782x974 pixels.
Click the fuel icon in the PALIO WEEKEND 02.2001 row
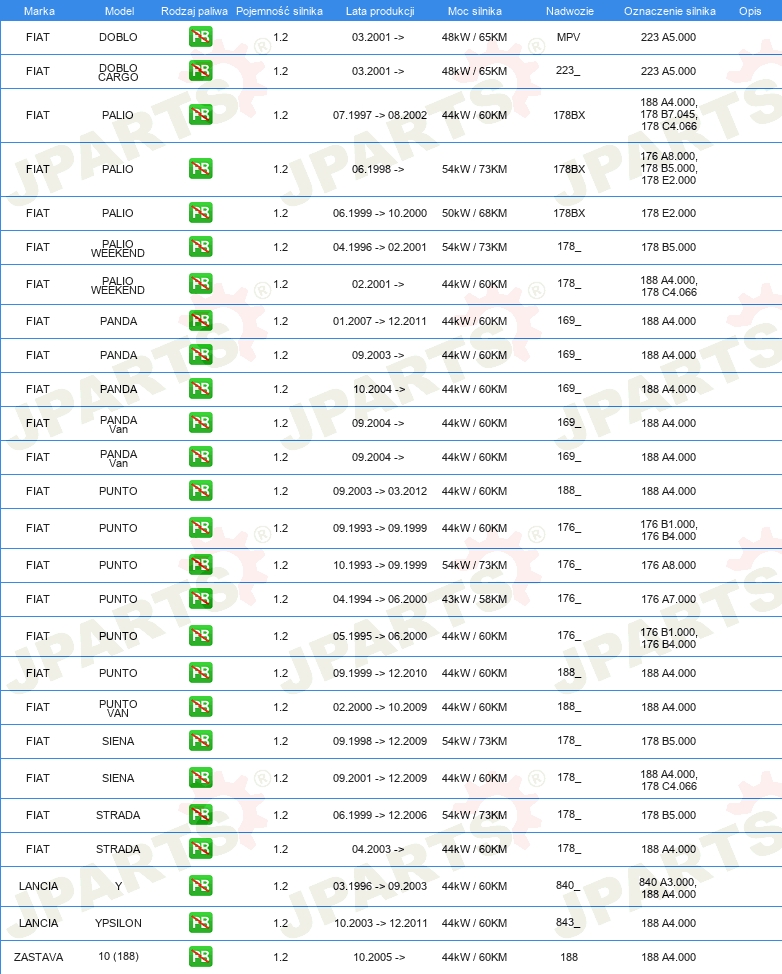click(x=201, y=283)
